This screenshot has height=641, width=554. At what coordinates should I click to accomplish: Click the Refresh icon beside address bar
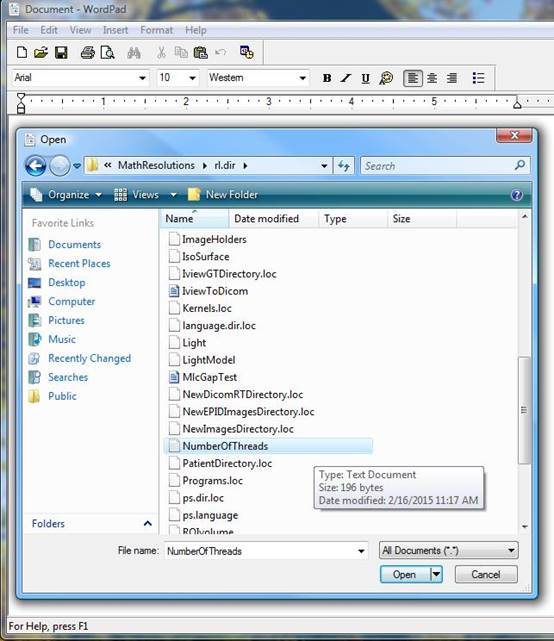coord(343,166)
